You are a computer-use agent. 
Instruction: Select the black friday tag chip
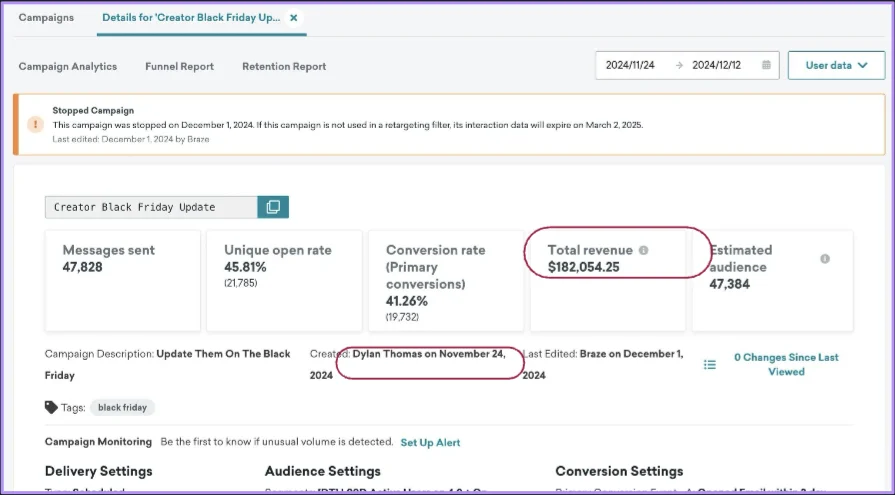pyautogui.click(x=122, y=407)
